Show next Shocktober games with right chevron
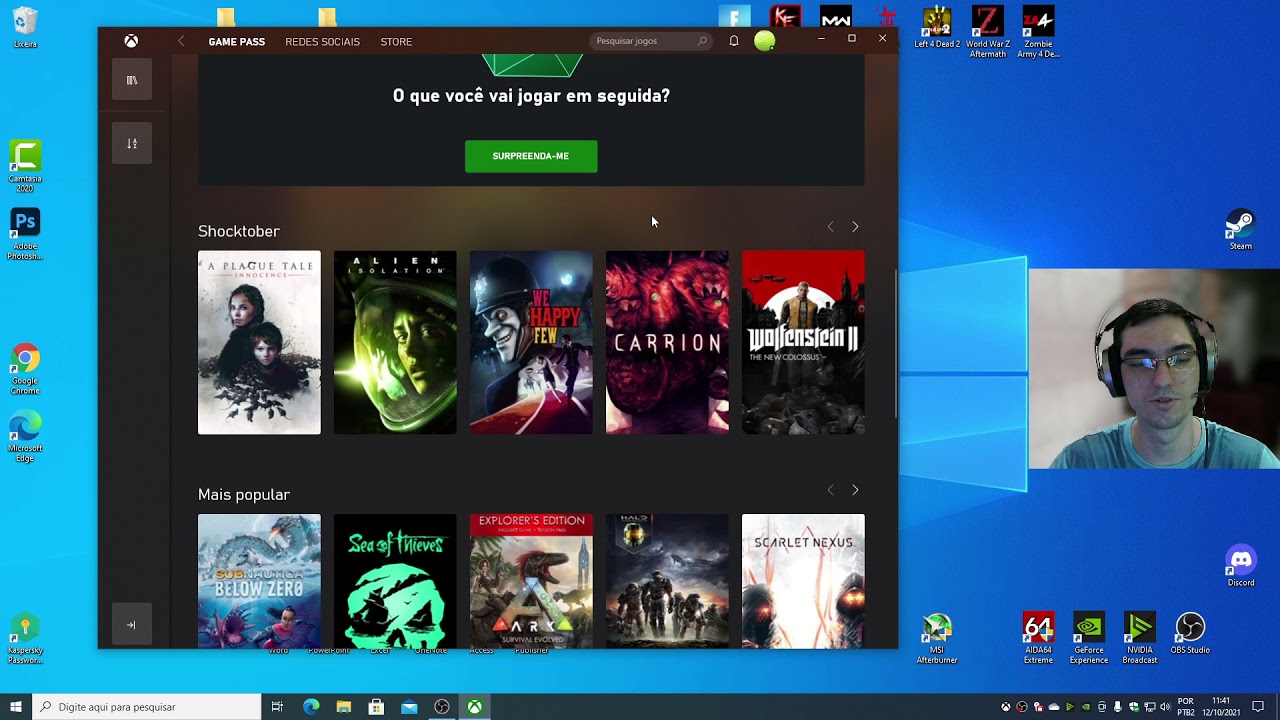The image size is (1280, 720). click(855, 227)
